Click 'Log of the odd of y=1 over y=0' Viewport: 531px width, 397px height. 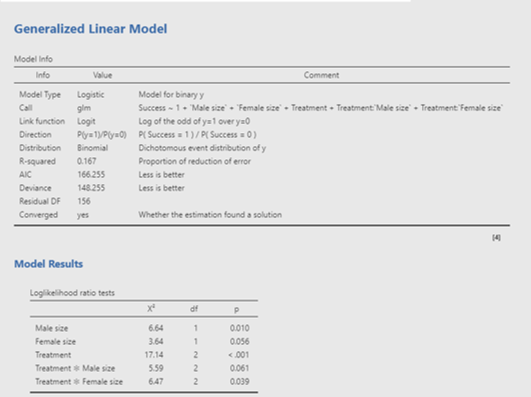pos(194,121)
